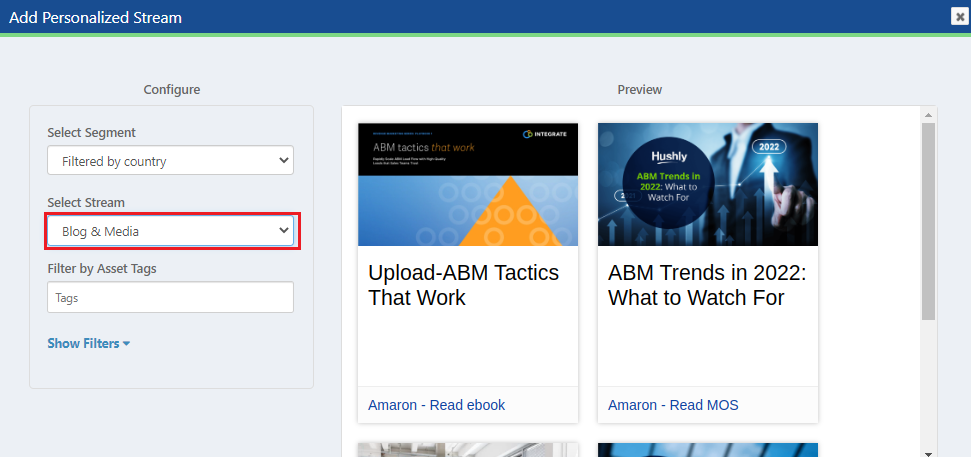Expand Show Filters
This screenshot has height=457, width=971.
pyautogui.click(x=89, y=343)
